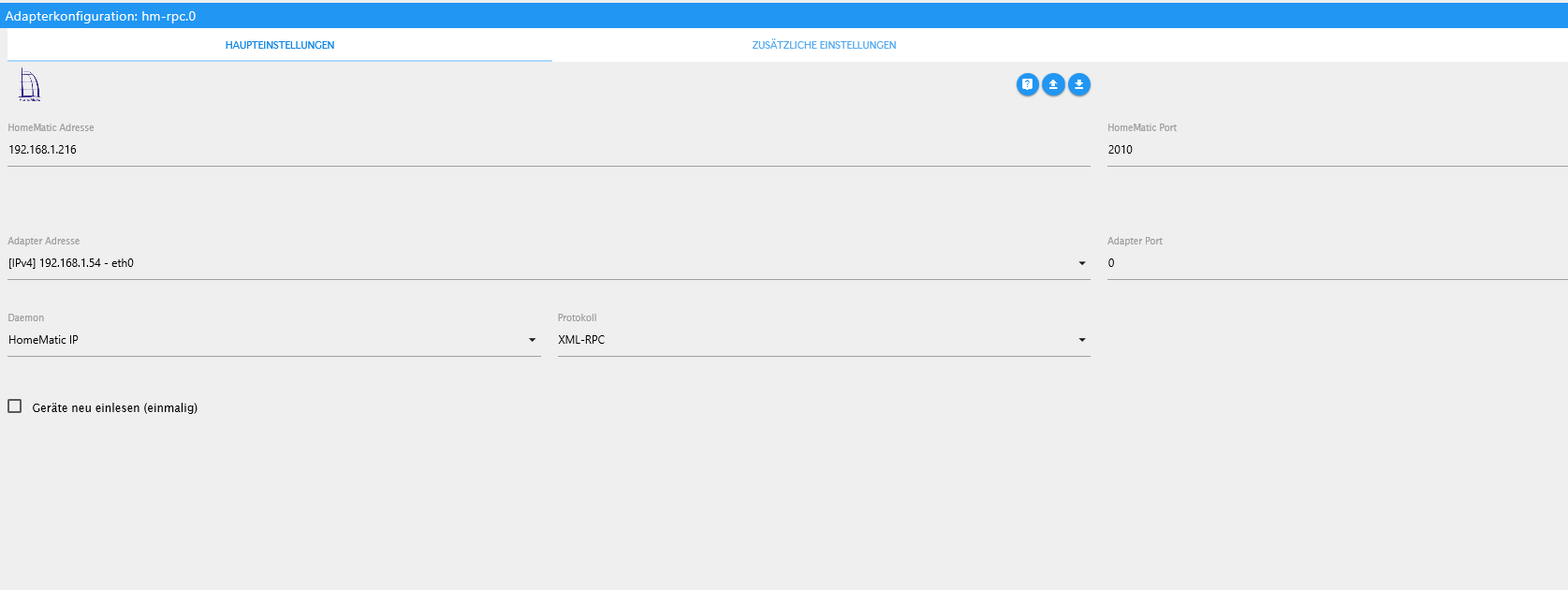This screenshot has width=1568, height=590.
Task: Click the HomeMatic adapter logo
Action: [30, 85]
